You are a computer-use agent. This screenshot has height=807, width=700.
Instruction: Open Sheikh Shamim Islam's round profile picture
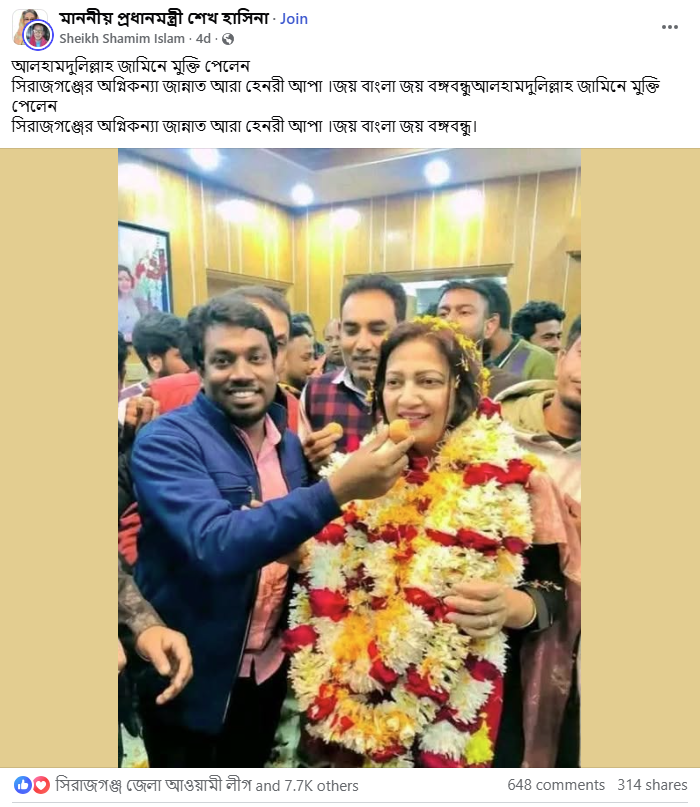pyautogui.click(x=38, y=35)
